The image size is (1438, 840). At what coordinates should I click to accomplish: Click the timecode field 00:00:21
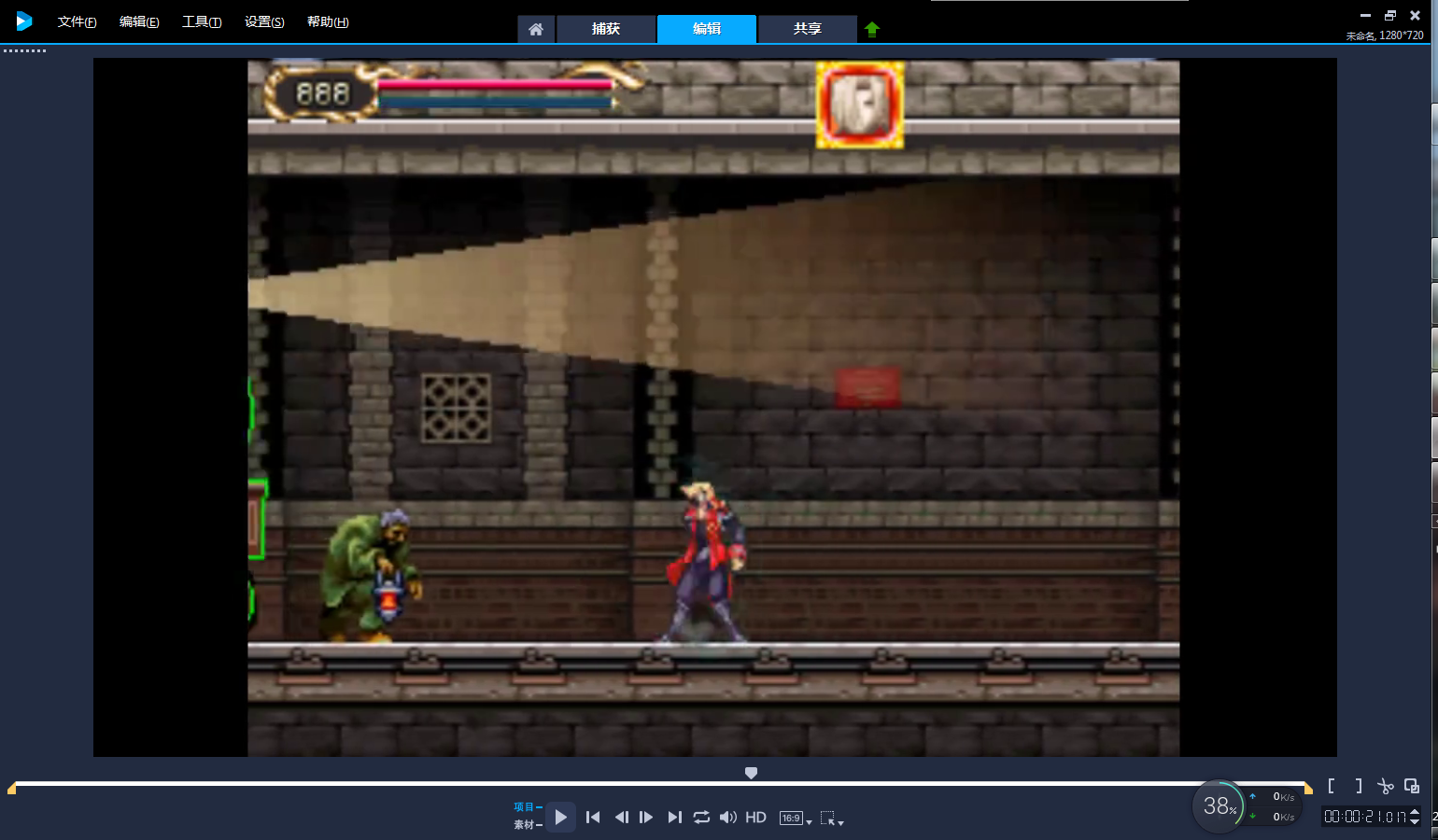coord(1364,817)
